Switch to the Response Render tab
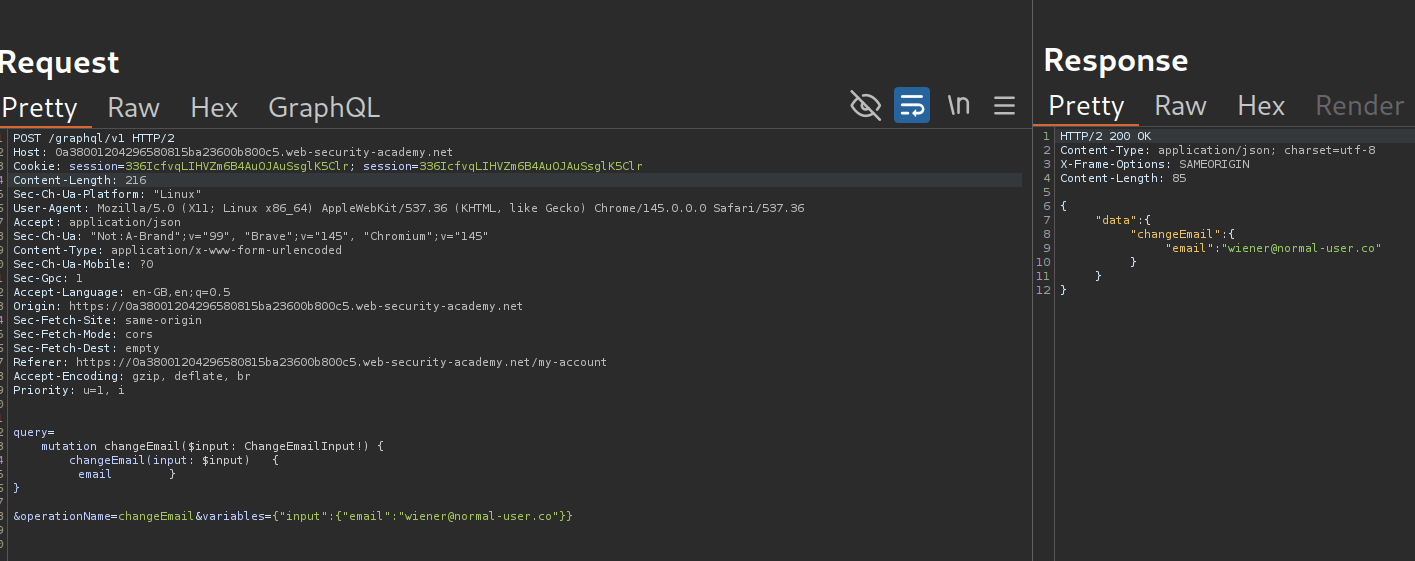 1359,105
